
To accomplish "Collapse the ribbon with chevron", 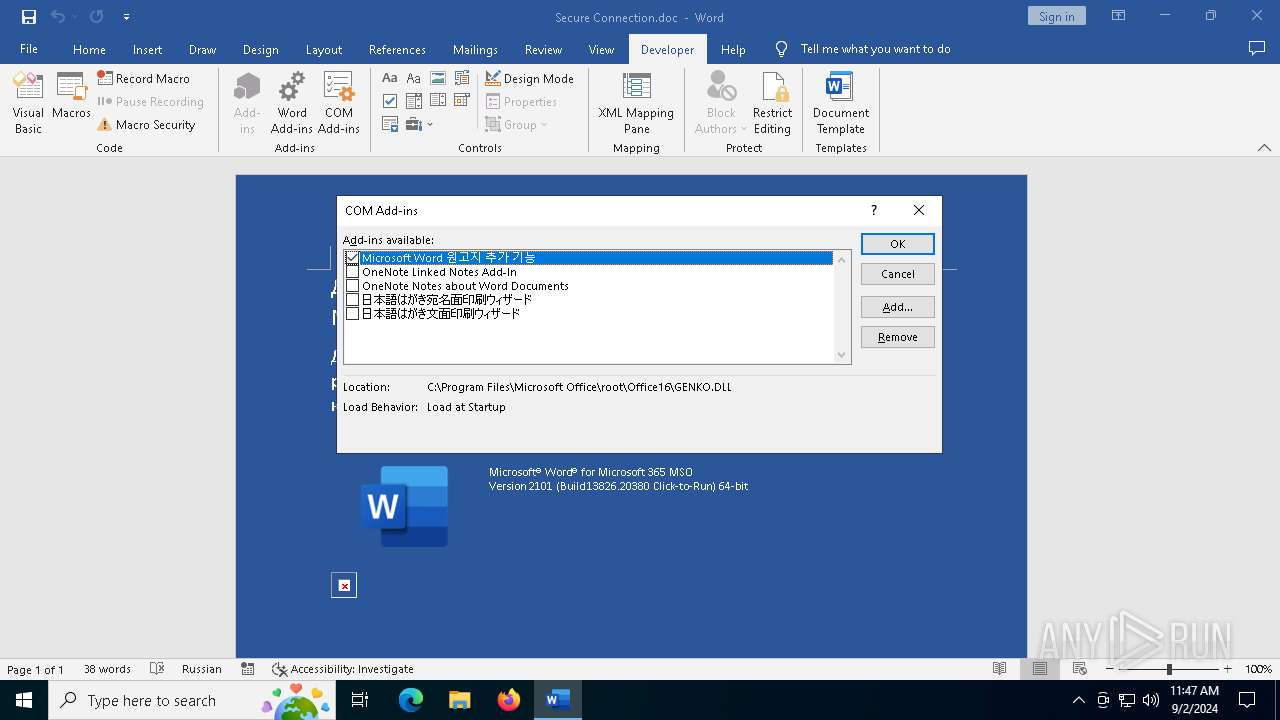I will 1264,148.
